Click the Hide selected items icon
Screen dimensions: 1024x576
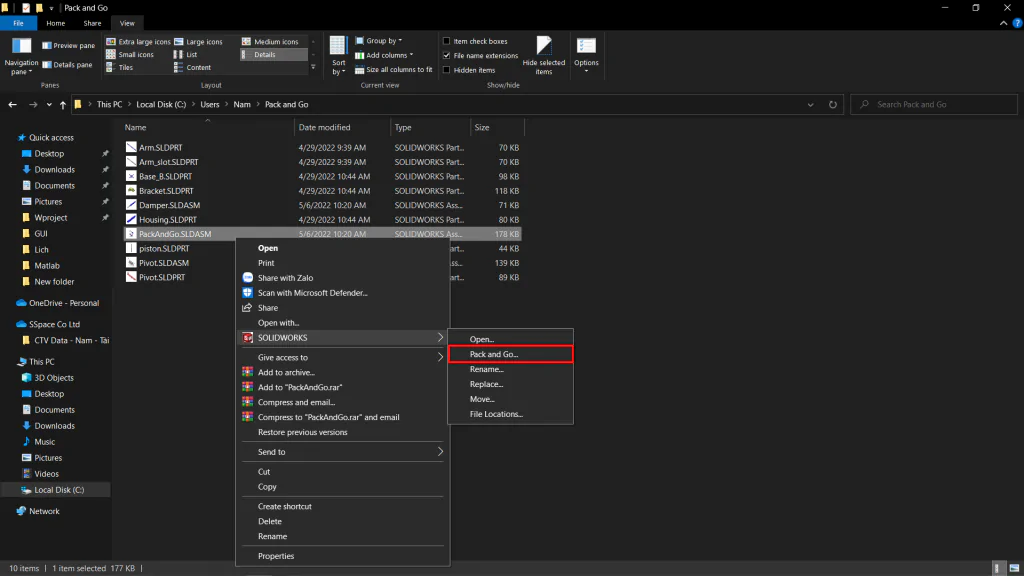point(543,46)
